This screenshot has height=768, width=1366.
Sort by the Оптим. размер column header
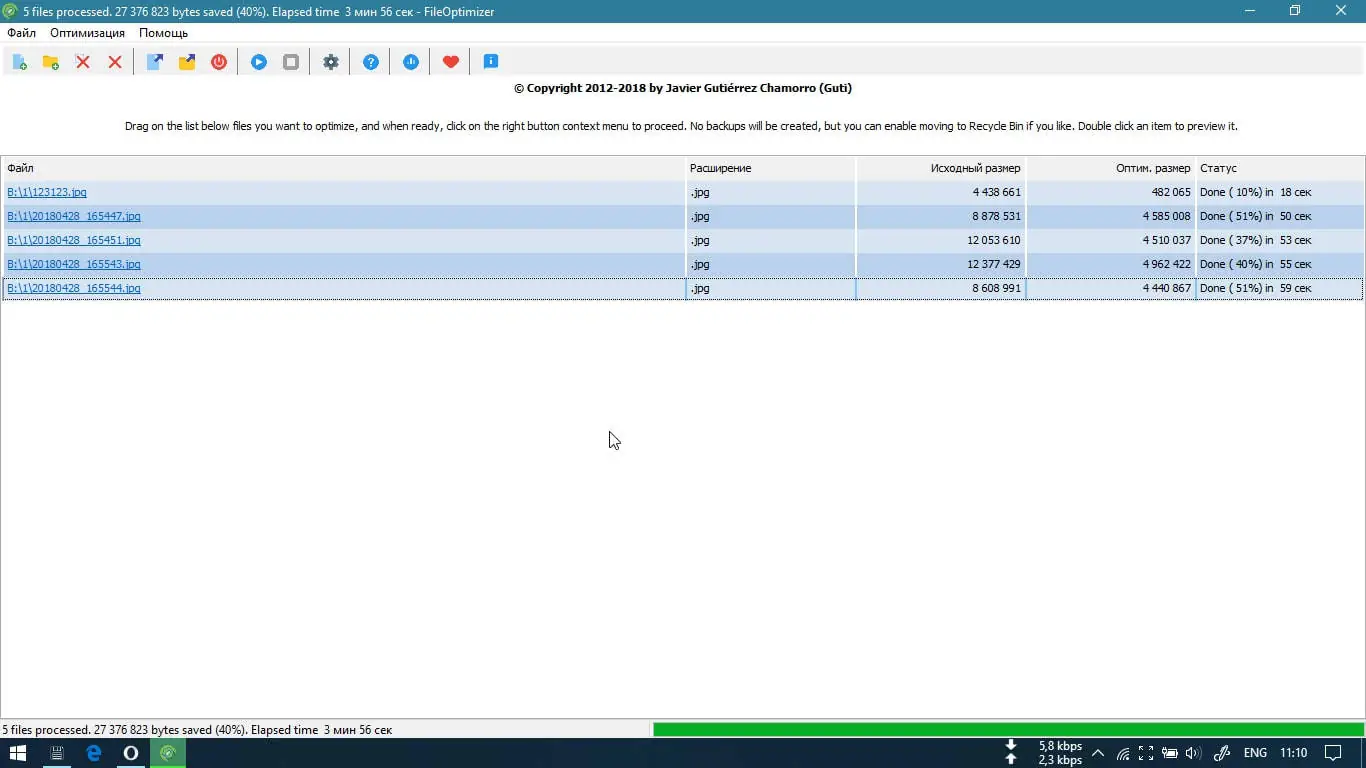(1110, 168)
